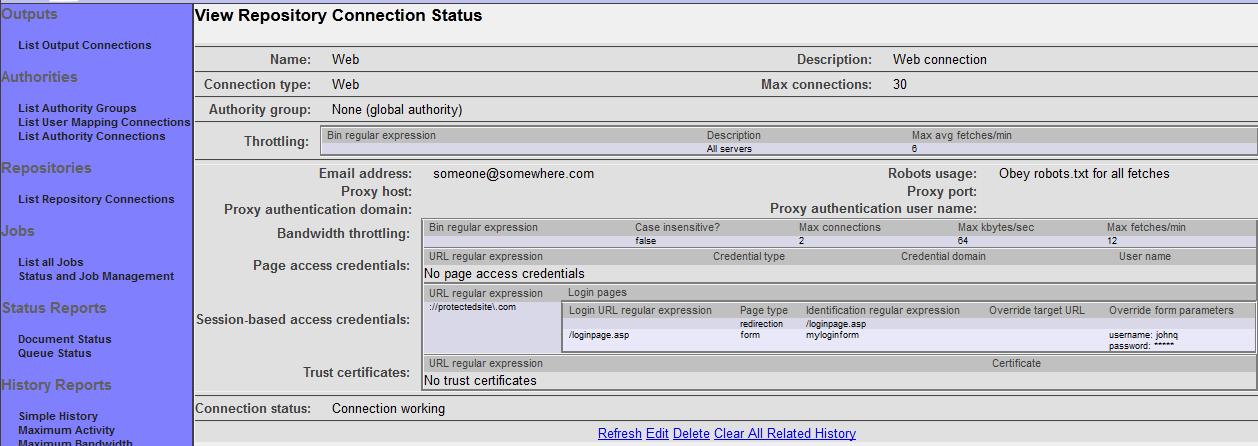Open List Authority Connections
This screenshot has height=446, width=1258.
[x=91, y=136]
